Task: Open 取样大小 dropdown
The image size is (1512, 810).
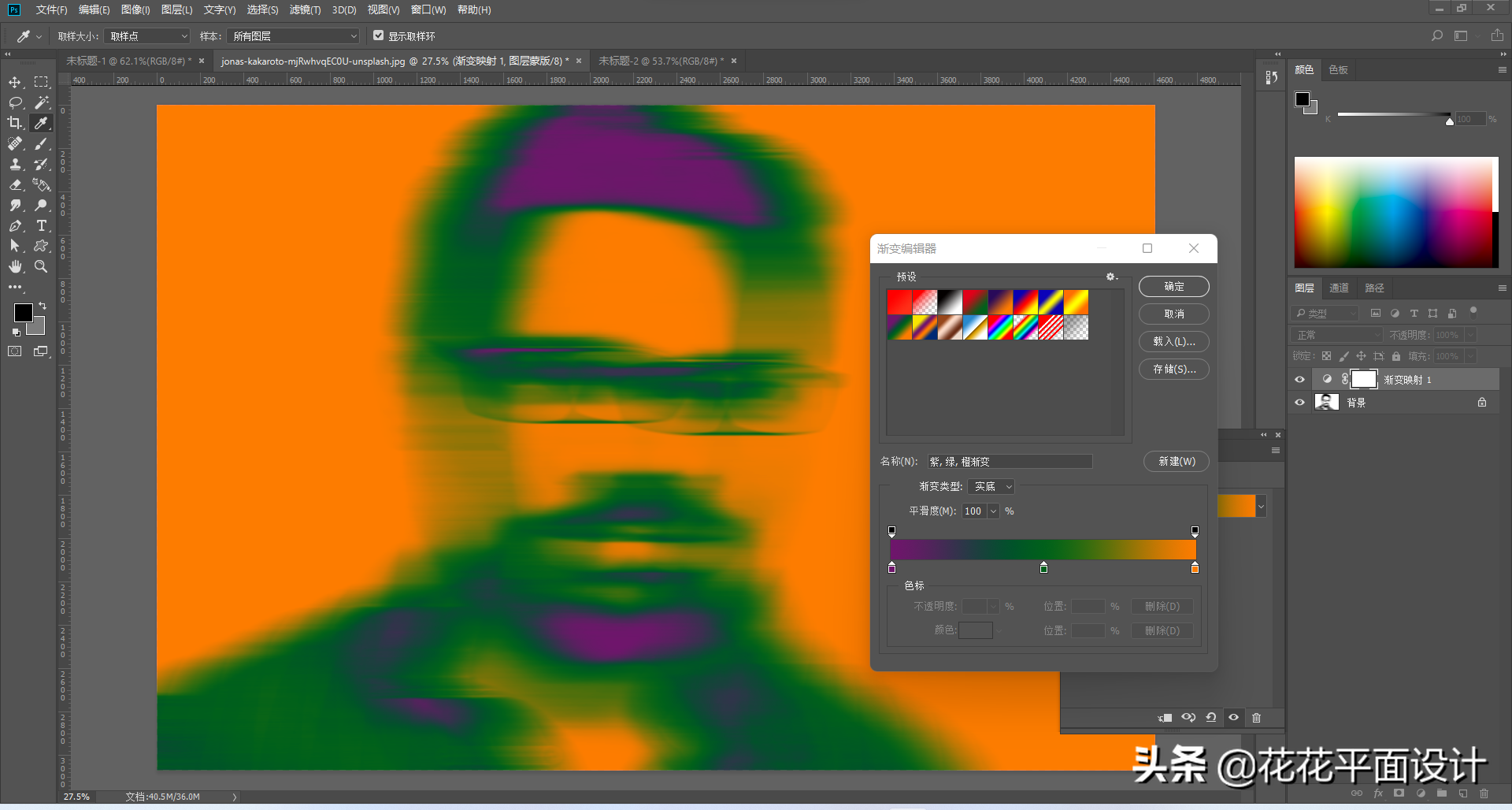Action: tap(147, 36)
